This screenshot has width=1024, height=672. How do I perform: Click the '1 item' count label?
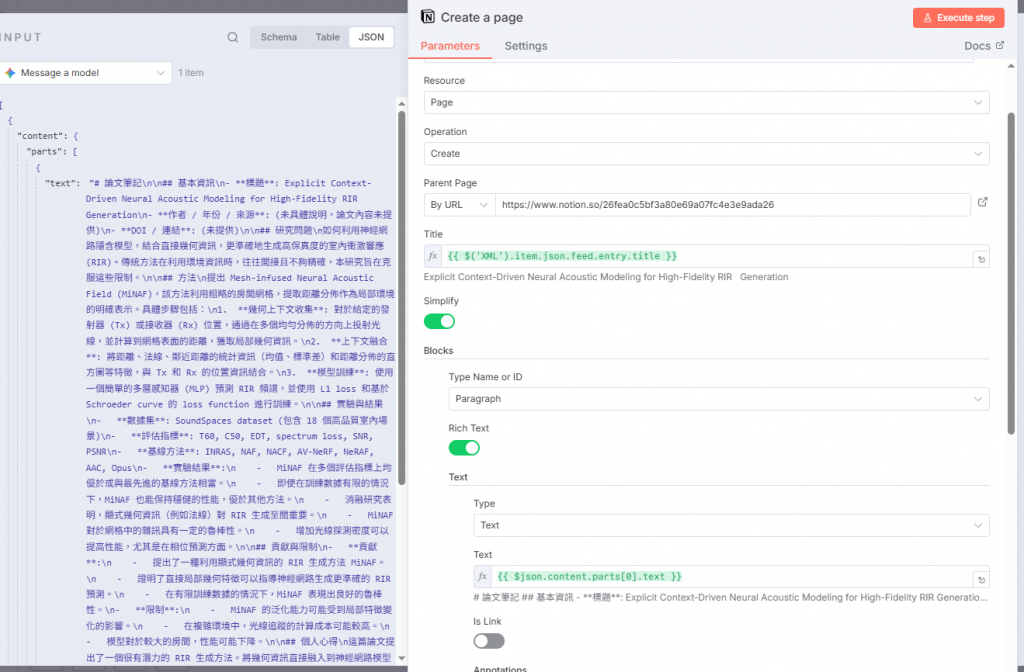point(191,72)
